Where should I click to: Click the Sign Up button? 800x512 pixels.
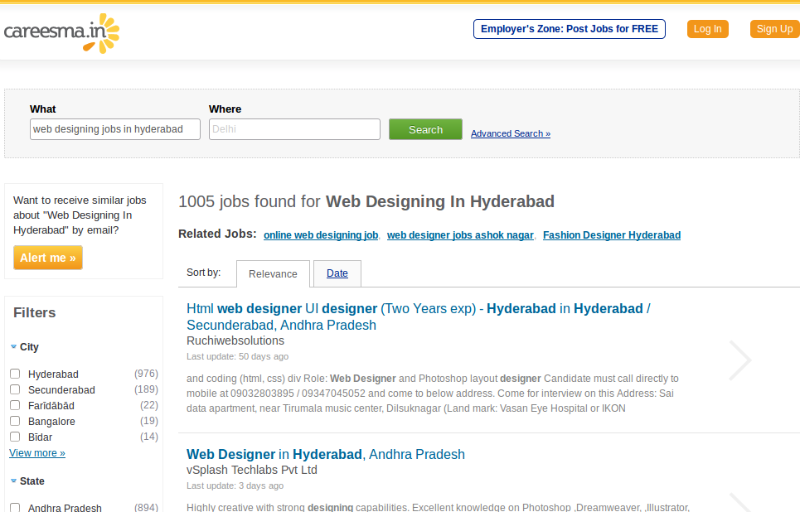(774, 29)
